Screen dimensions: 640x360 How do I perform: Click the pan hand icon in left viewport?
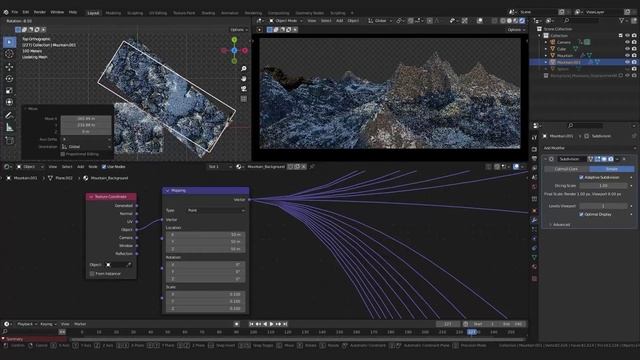244,78
